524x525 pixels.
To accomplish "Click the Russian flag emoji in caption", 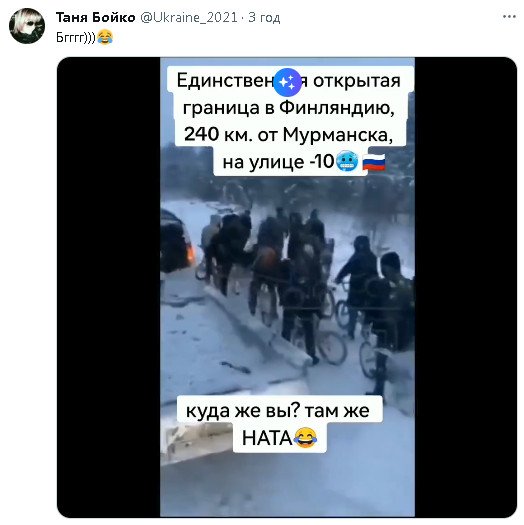I will pyautogui.click(x=374, y=162).
